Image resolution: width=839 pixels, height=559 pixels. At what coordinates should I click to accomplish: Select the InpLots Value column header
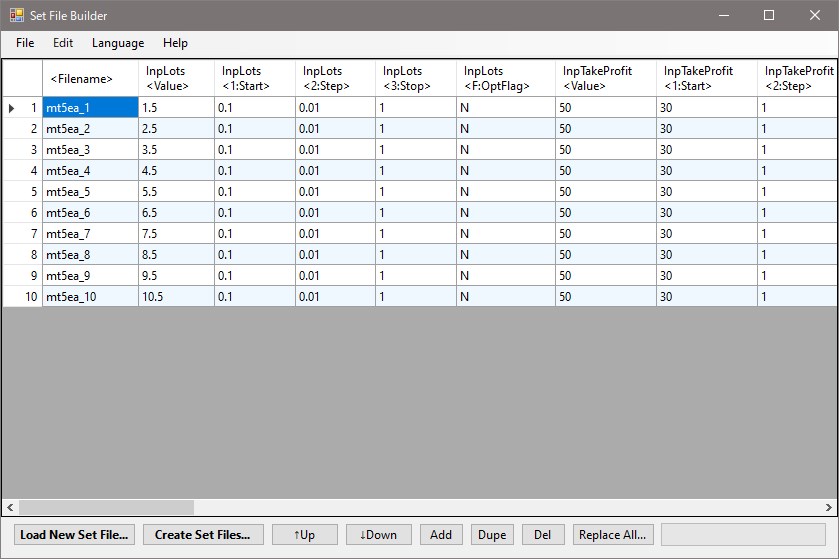(176, 79)
